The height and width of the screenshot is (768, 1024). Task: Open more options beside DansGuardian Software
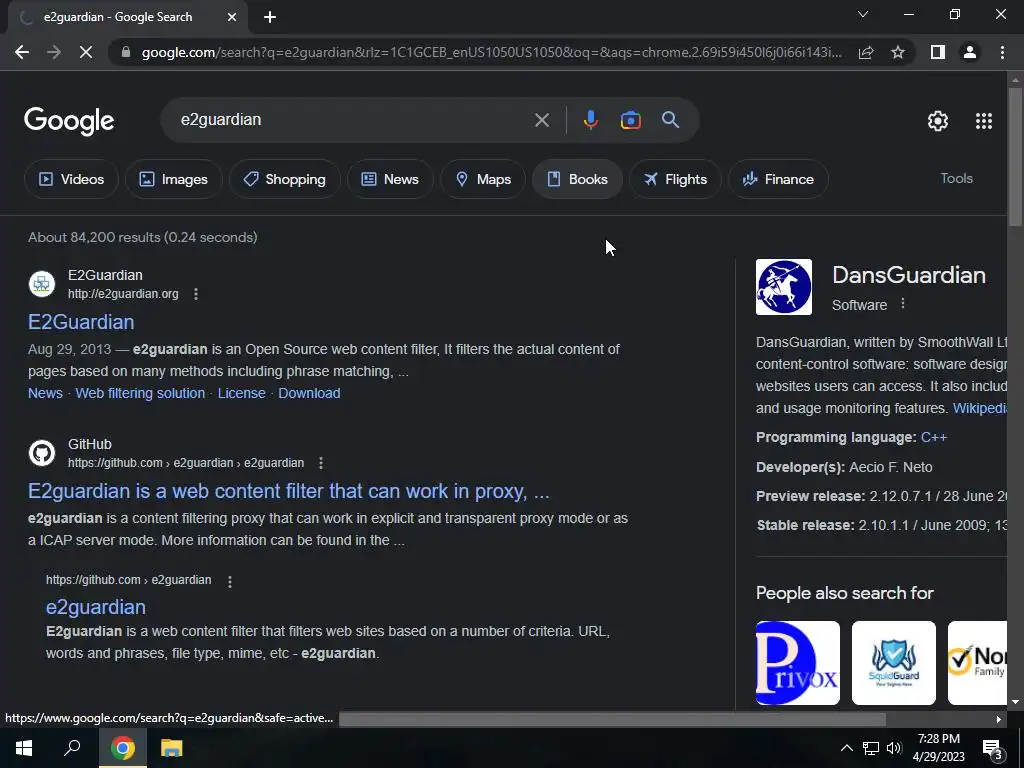tap(903, 304)
